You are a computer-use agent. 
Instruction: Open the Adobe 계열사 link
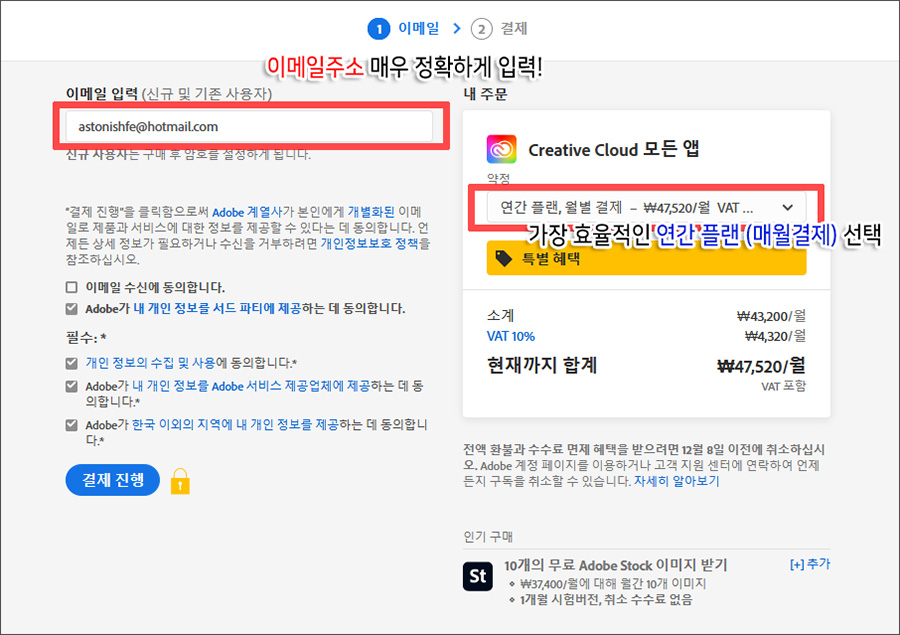(247, 212)
